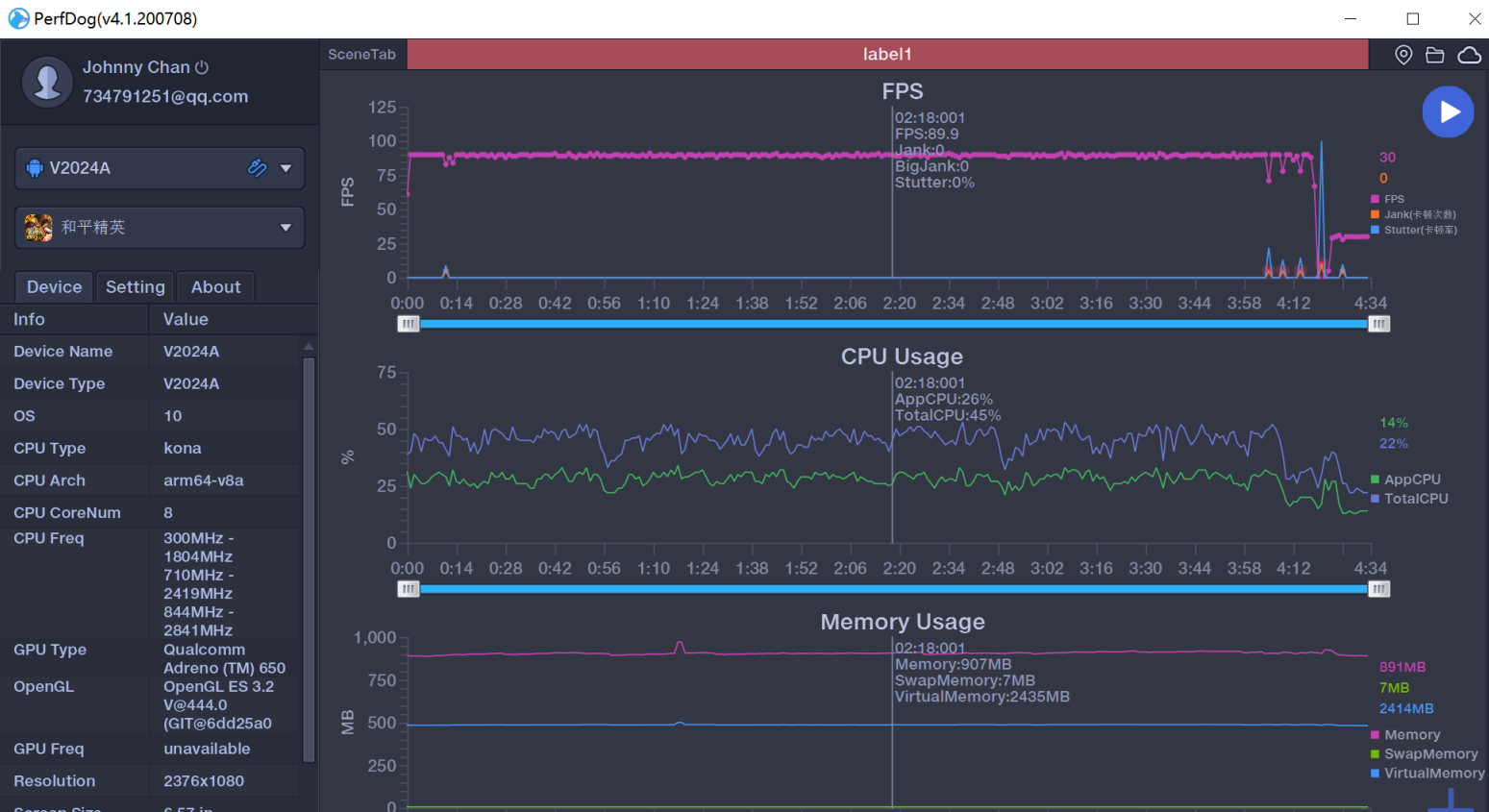Viewport: 1489px width, 812px height.
Task: Toggle the FPS legend series
Action: 1393,199
